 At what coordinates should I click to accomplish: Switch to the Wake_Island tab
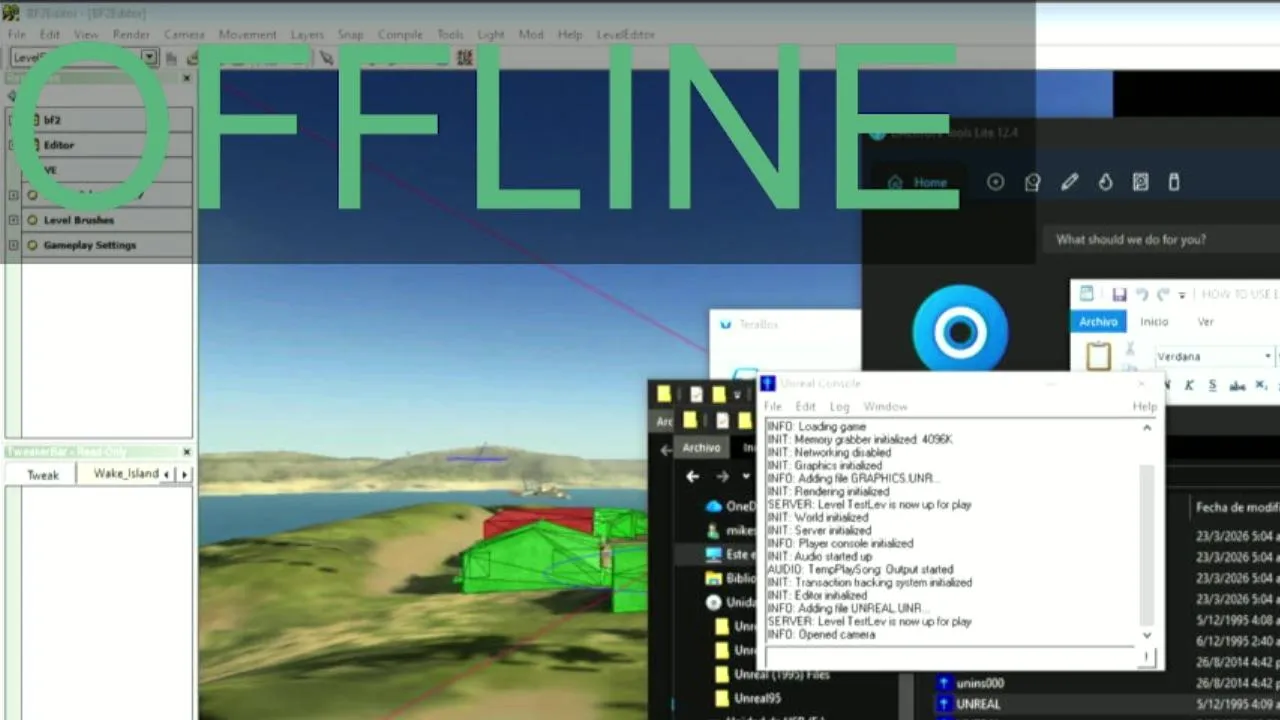coord(126,474)
